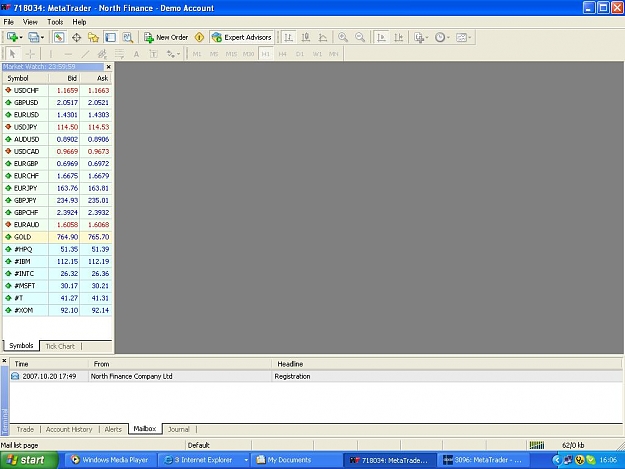
Task: Select the Bar Chart icon
Action: [x=289, y=37]
